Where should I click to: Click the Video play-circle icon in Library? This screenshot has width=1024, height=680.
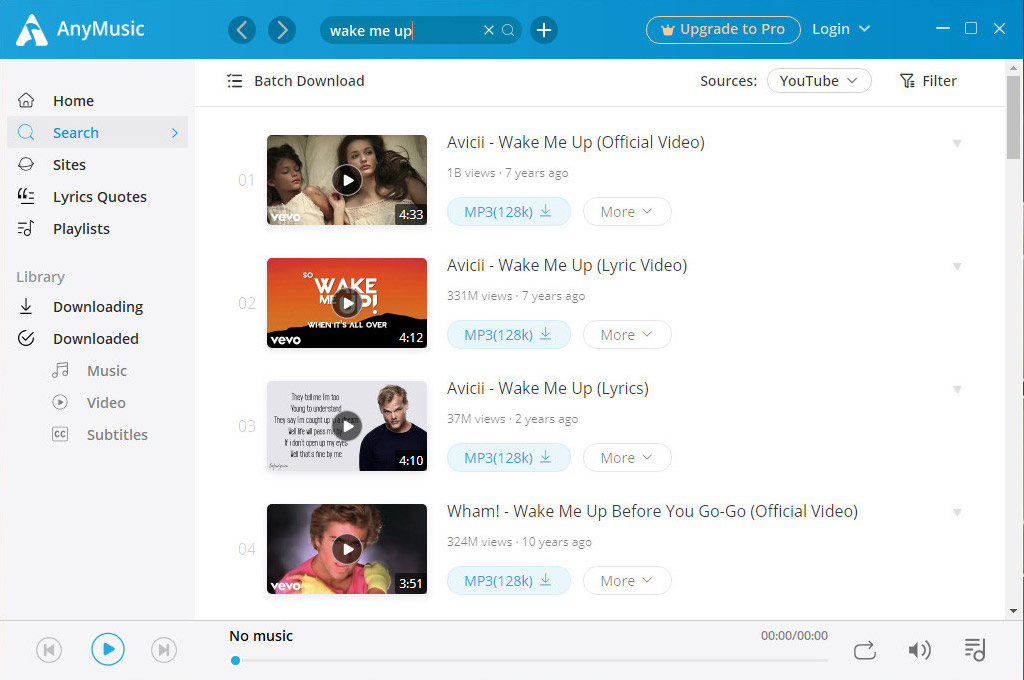pyautogui.click(x=60, y=402)
